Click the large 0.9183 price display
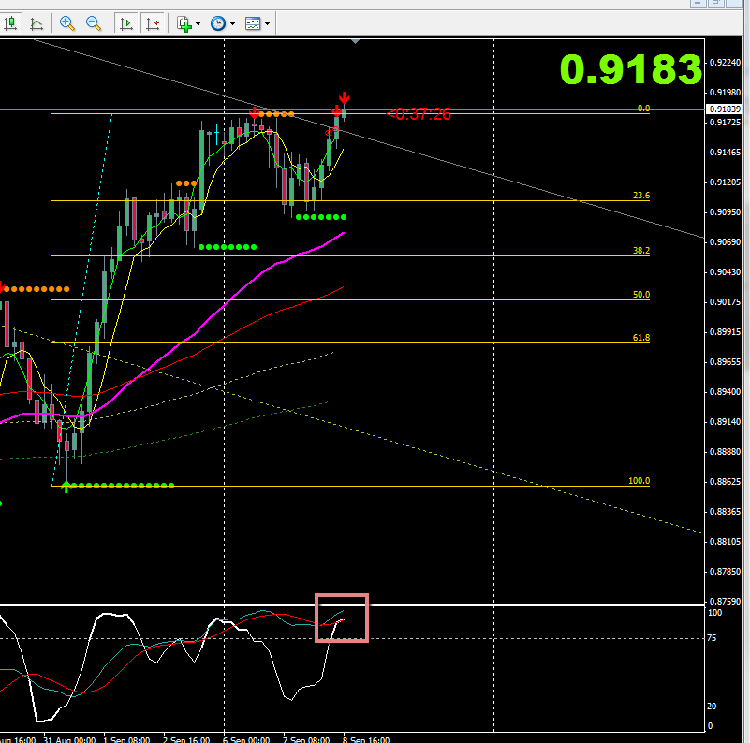The height and width of the screenshot is (743, 750). (630, 69)
